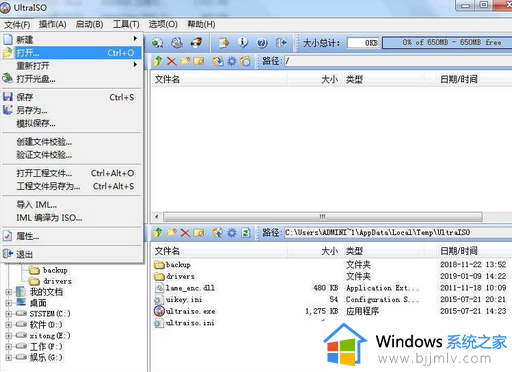This screenshot has width=512, height=372.
Task: Choose IML 编译为 ISO... menu entry
Action: click(72, 218)
